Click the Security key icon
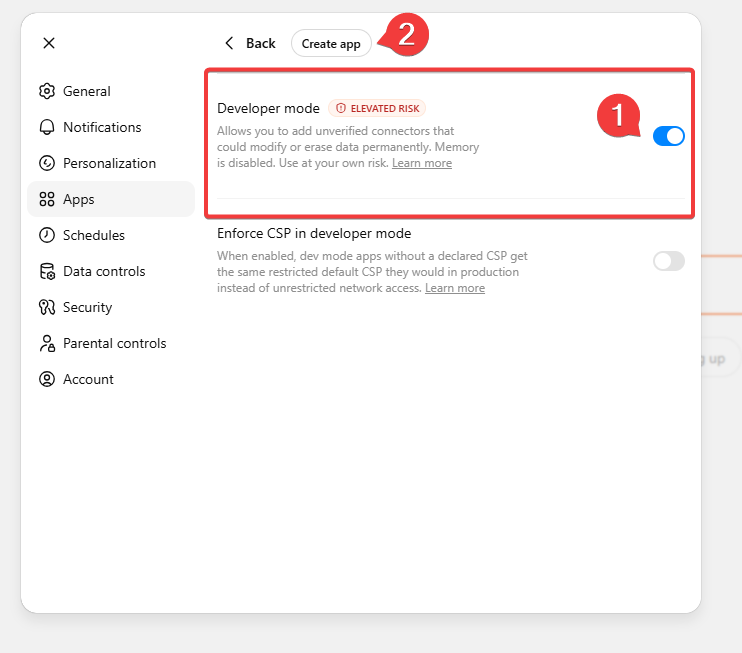The width and height of the screenshot is (742, 653). [x=47, y=307]
